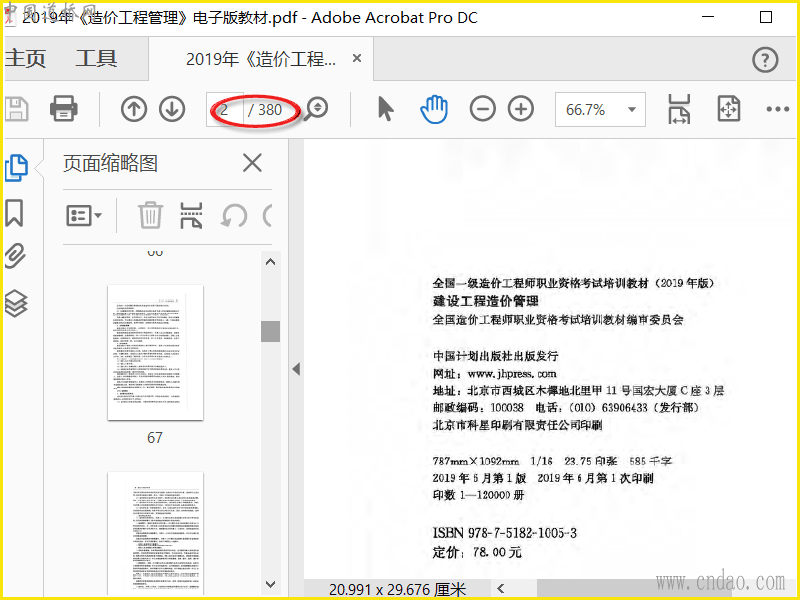The width and height of the screenshot is (800, 600).
Task: Click the www.jhpress.com text
Action: click(512, 374)
